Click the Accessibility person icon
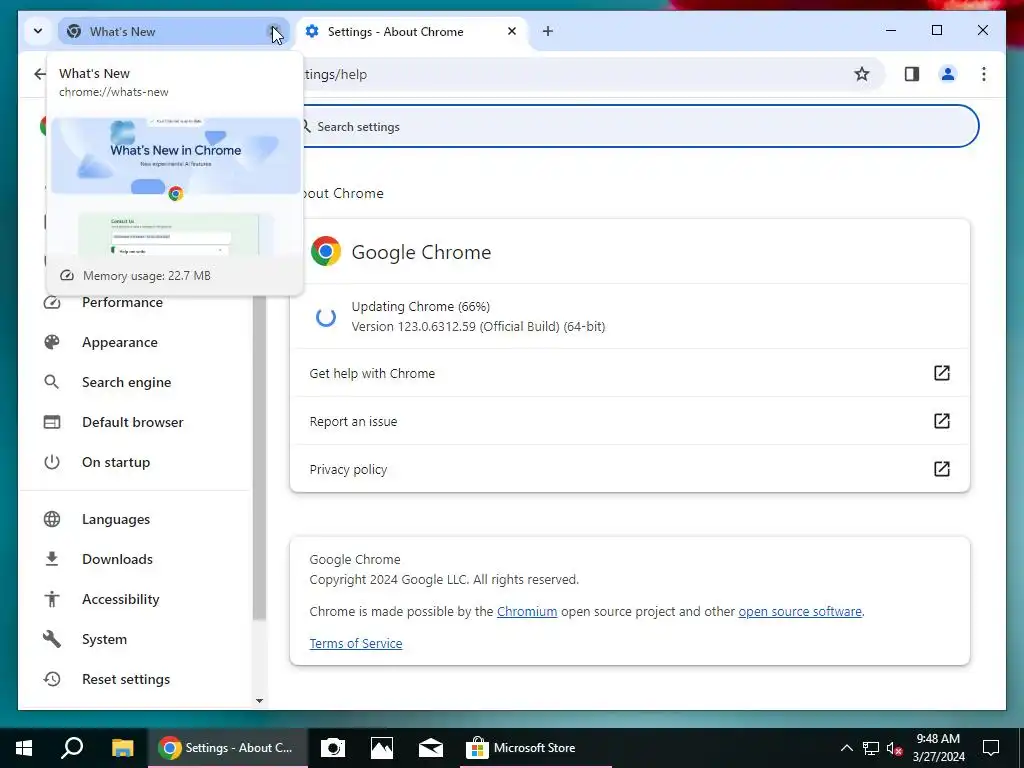This screenshot has height=768, width=1024. pos(52,599)
